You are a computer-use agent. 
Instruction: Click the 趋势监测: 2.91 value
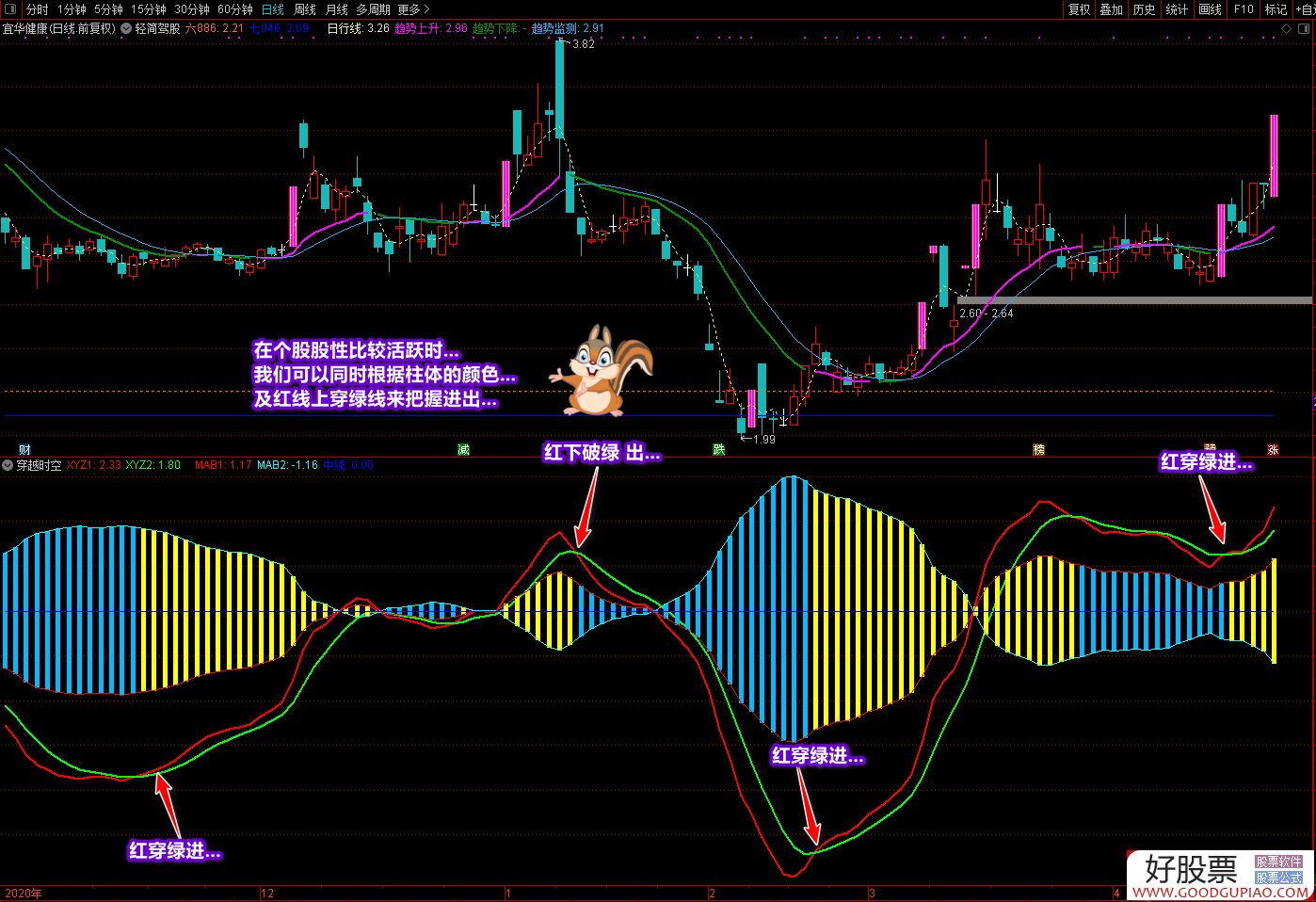568,28
